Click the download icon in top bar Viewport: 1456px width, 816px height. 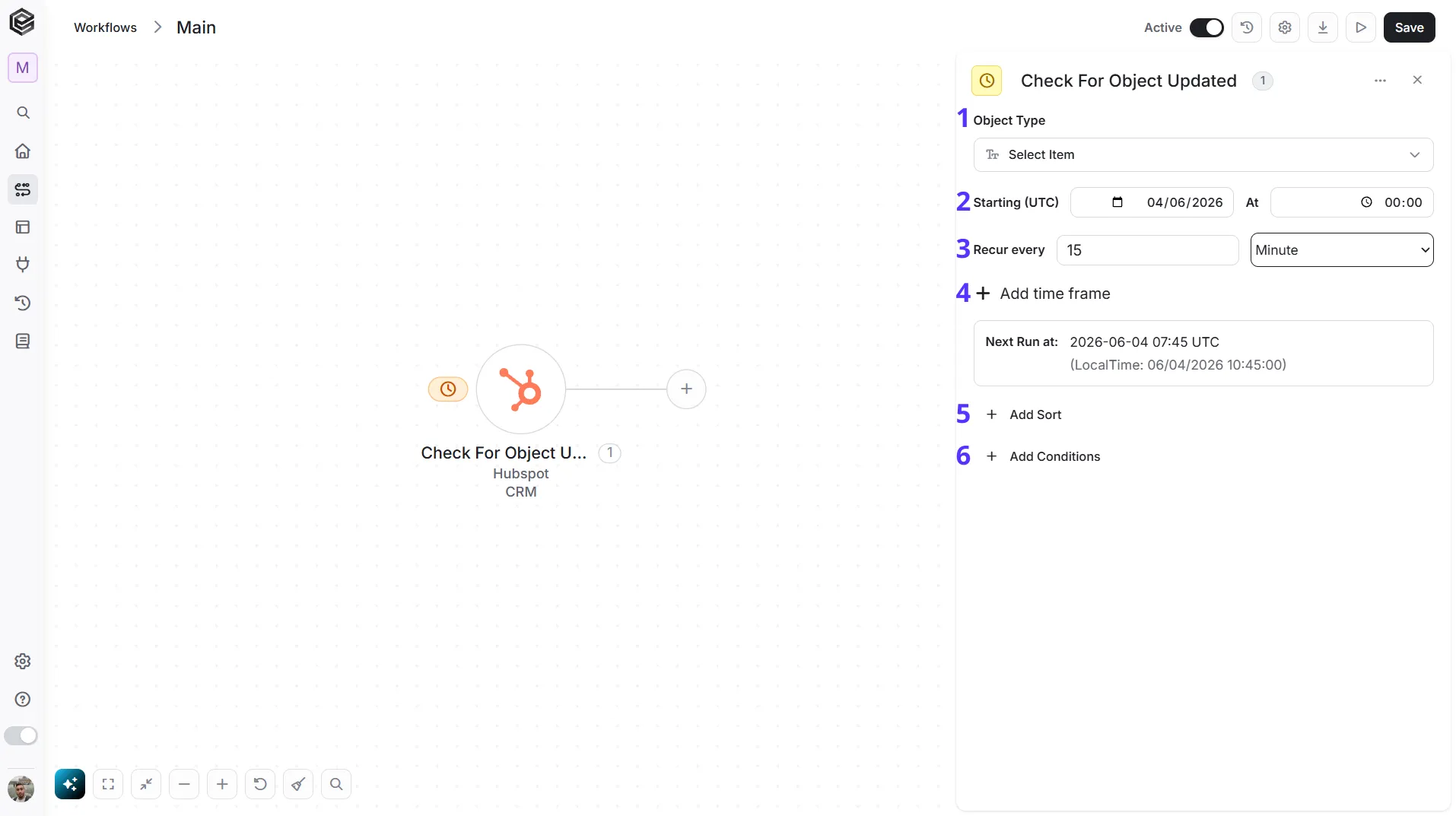[x=1323, y=27]
